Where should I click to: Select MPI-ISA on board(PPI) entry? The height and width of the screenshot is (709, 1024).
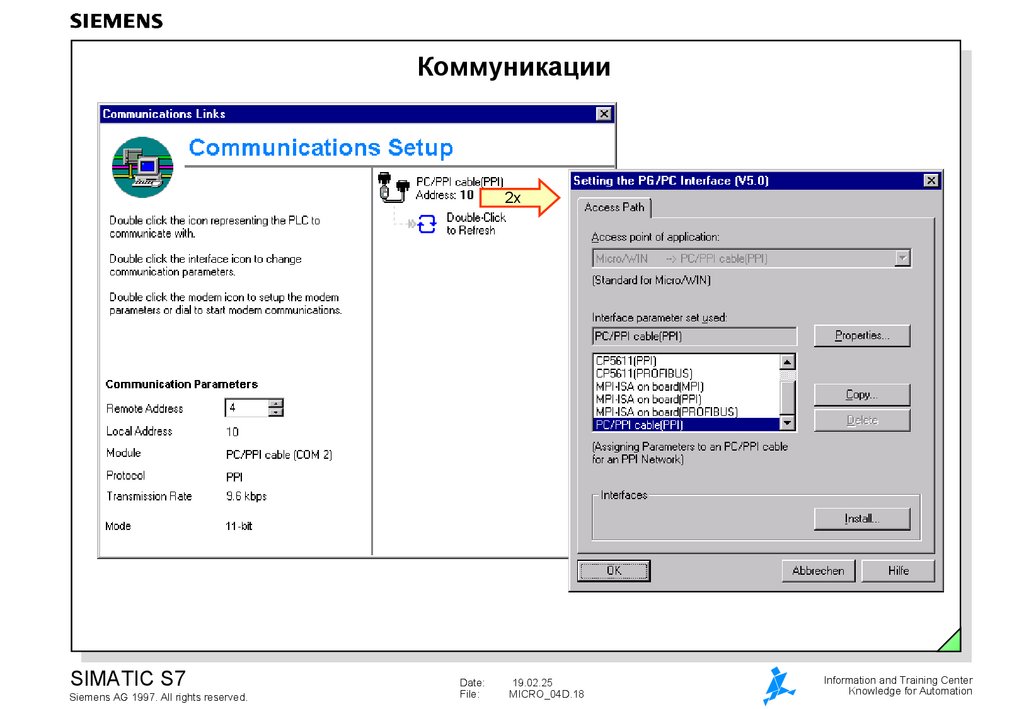tap(686, 399)
